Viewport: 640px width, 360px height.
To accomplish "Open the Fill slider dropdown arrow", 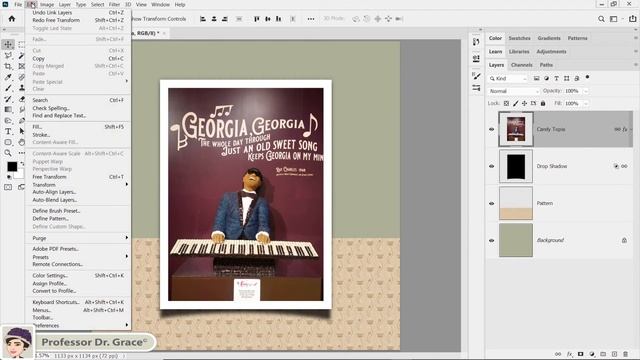I will pyautogui.click(x=586, y=104).
